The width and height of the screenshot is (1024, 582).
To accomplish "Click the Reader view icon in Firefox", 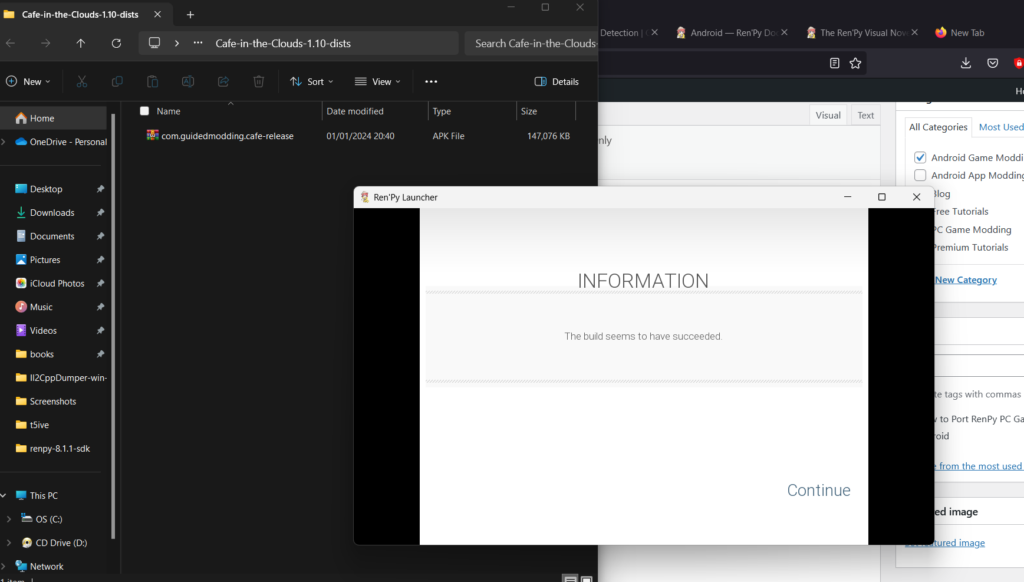I will coord(834,63).
